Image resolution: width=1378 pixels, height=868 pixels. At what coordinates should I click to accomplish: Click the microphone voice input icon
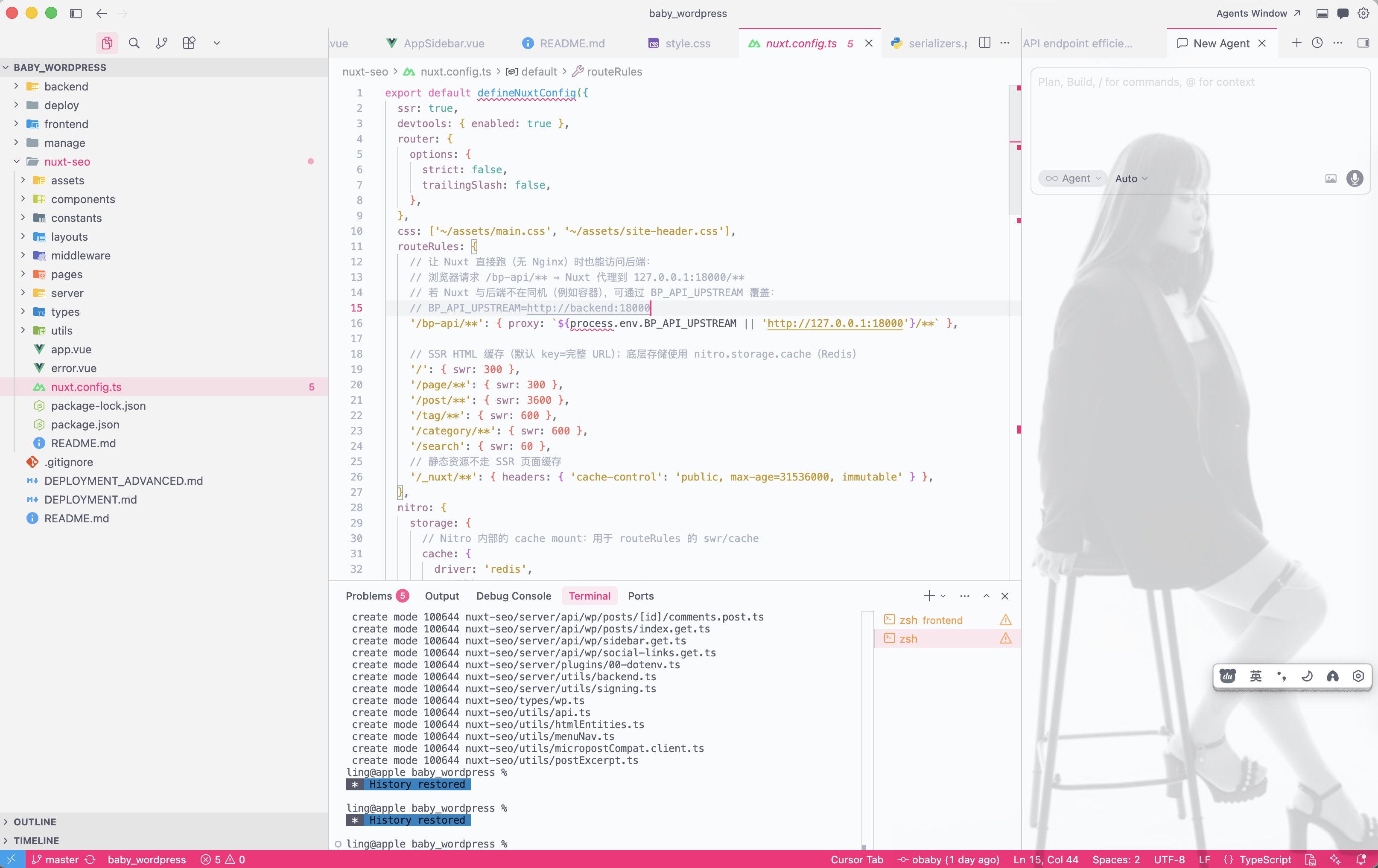tap(1354, 178)
